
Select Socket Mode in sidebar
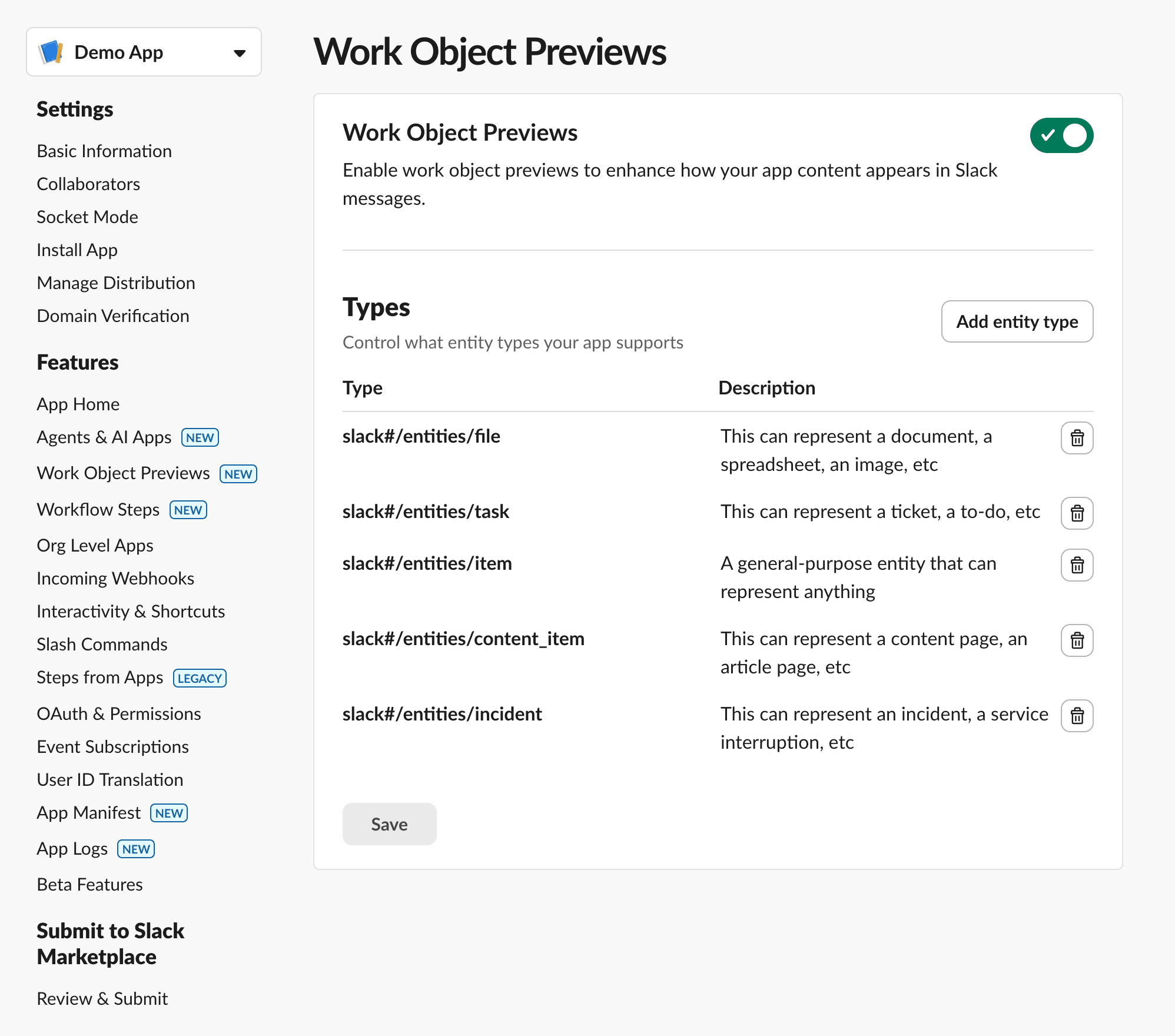click(87, 217)
